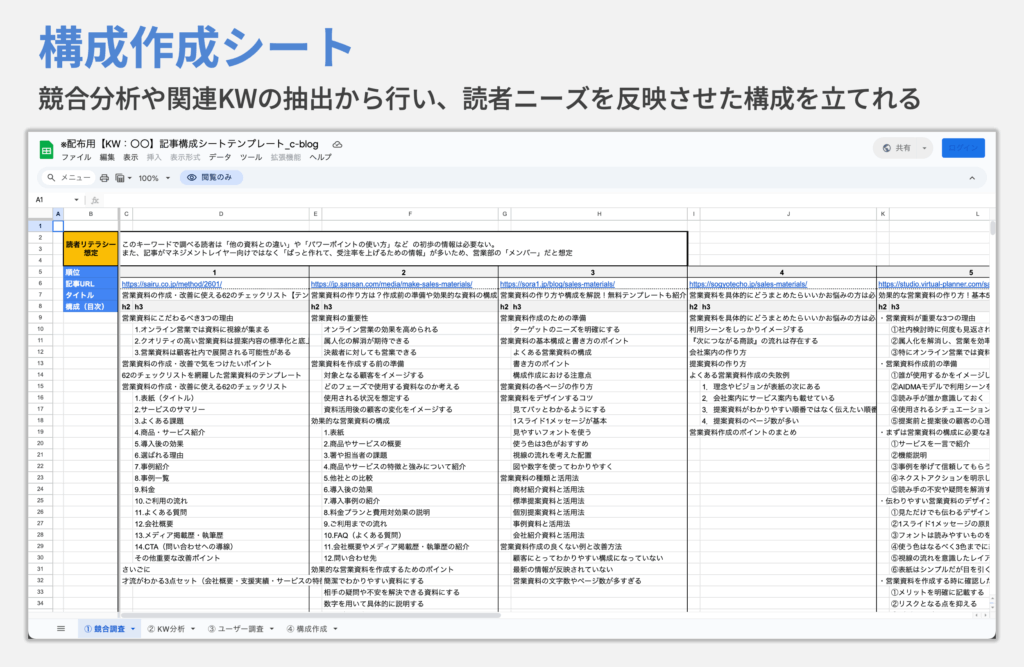Open the A1 name box dropdown
This screenshot has width=1024, height=667.
point(76,200)
